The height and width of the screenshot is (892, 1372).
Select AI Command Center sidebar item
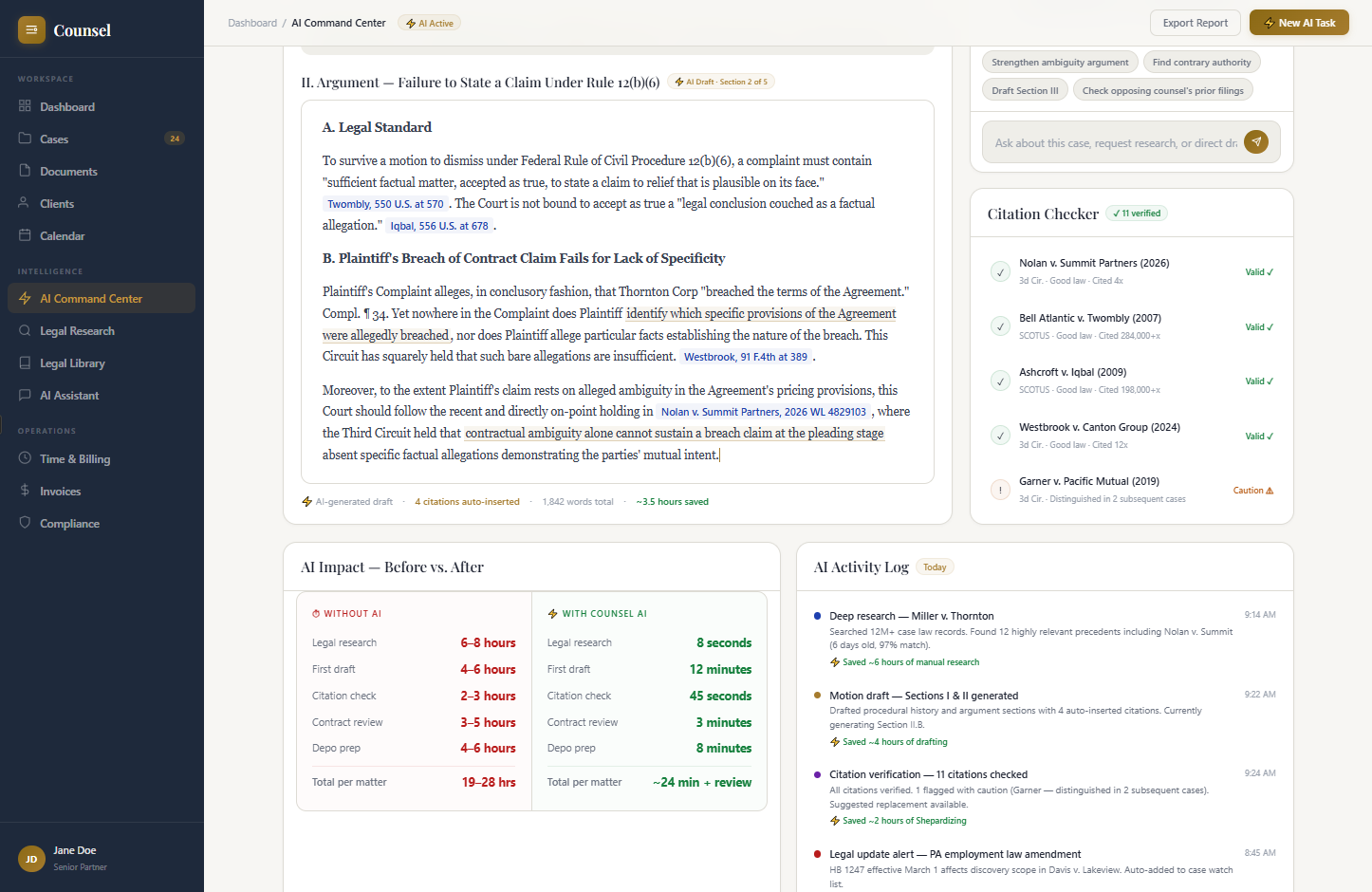tap(102, 298)
